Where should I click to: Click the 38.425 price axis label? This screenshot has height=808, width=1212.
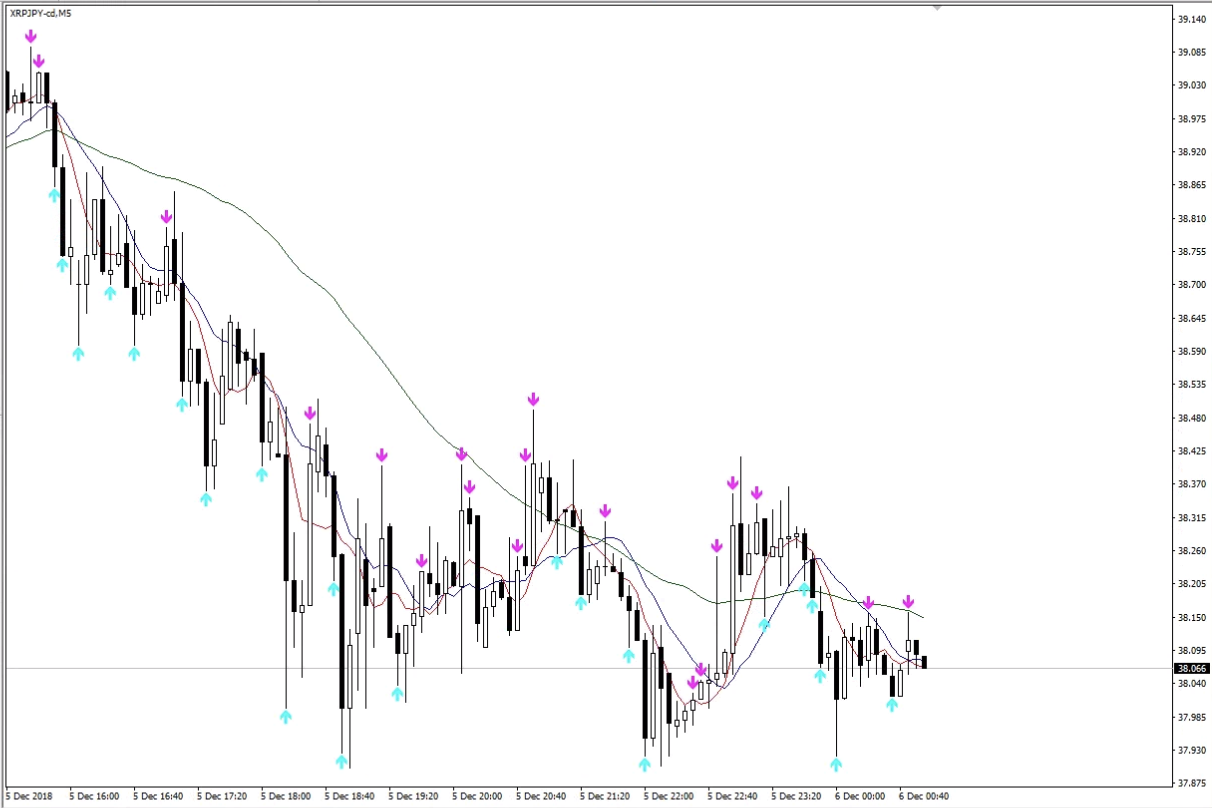pos(1193,451)
